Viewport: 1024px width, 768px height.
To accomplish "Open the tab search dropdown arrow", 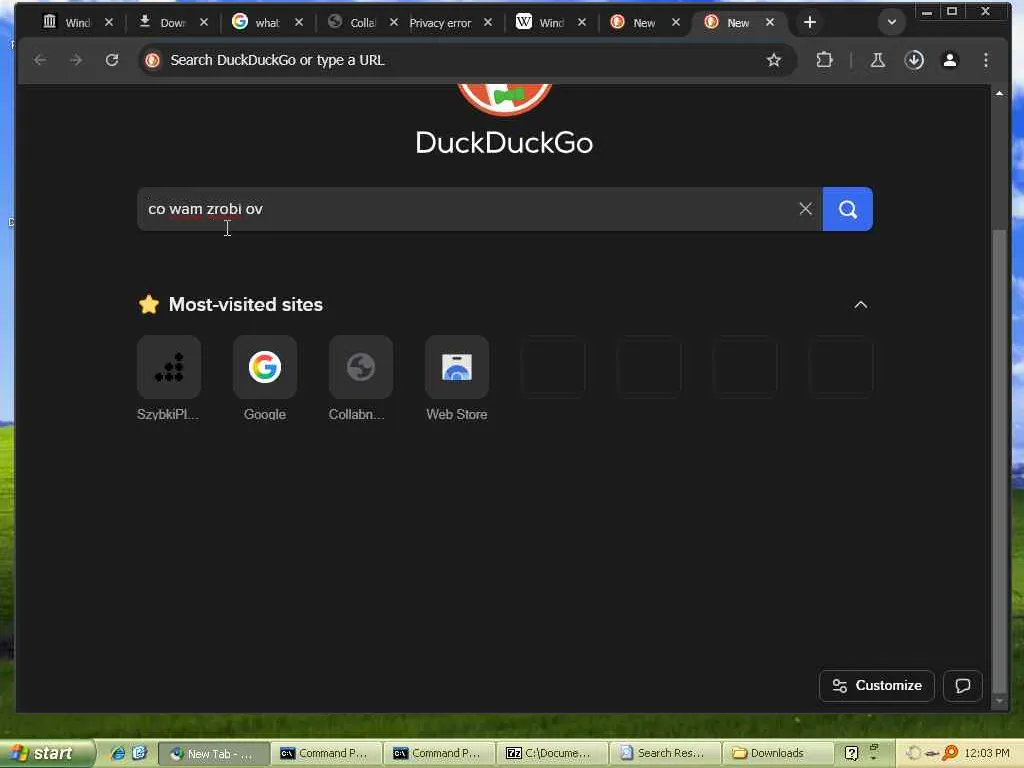I will click(891, 22).
